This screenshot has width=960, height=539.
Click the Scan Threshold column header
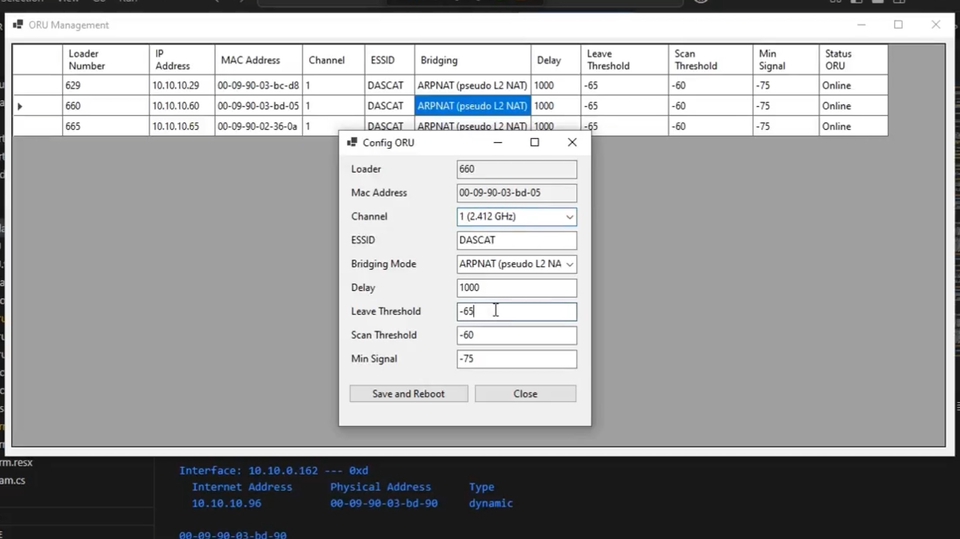tap(710, 60)
